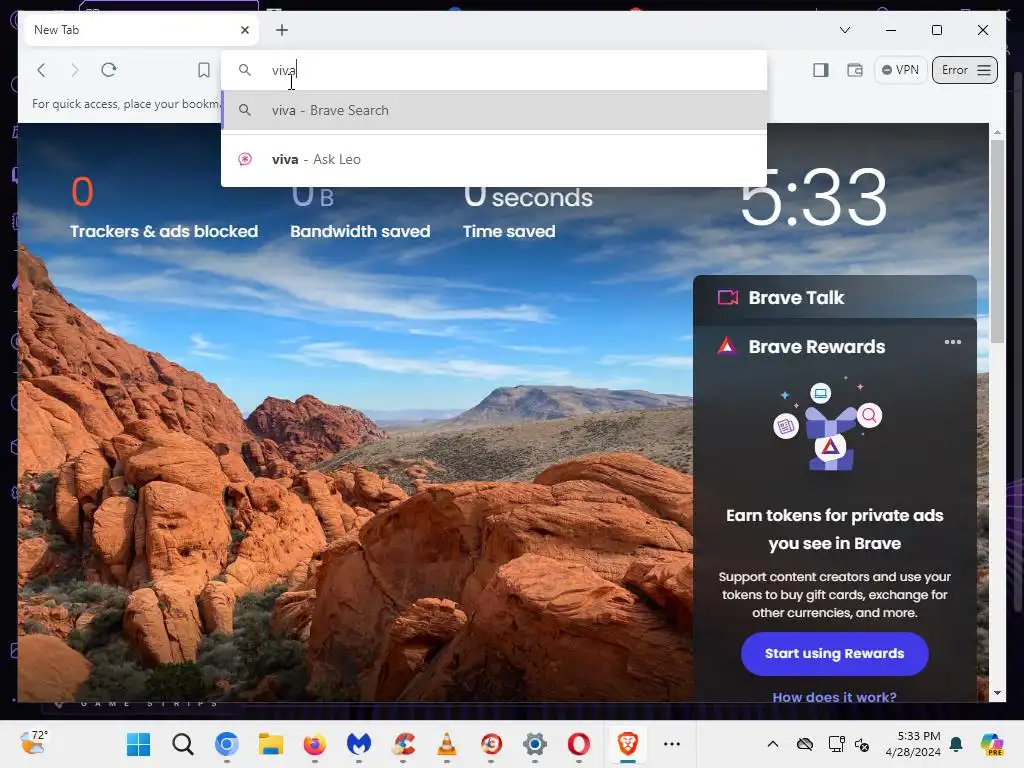Open the Brave Talk card
The image size is (1024, 768).
point(835,298)
